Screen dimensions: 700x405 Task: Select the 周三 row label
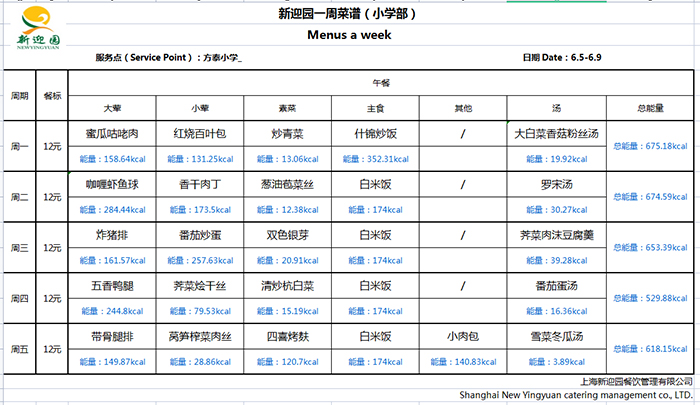[x=20, y=248]
